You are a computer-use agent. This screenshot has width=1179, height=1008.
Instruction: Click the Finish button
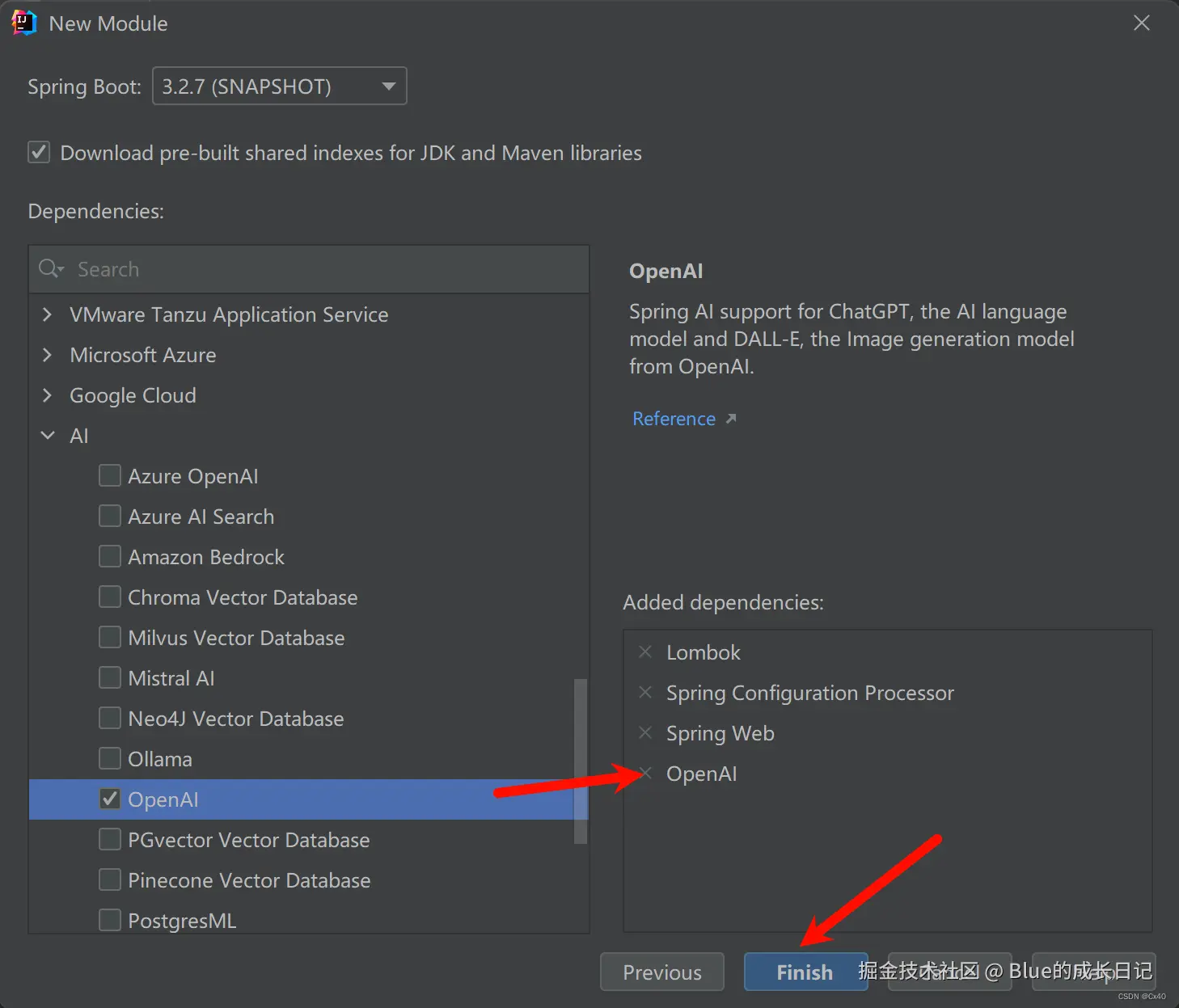(x=805, y=972)
